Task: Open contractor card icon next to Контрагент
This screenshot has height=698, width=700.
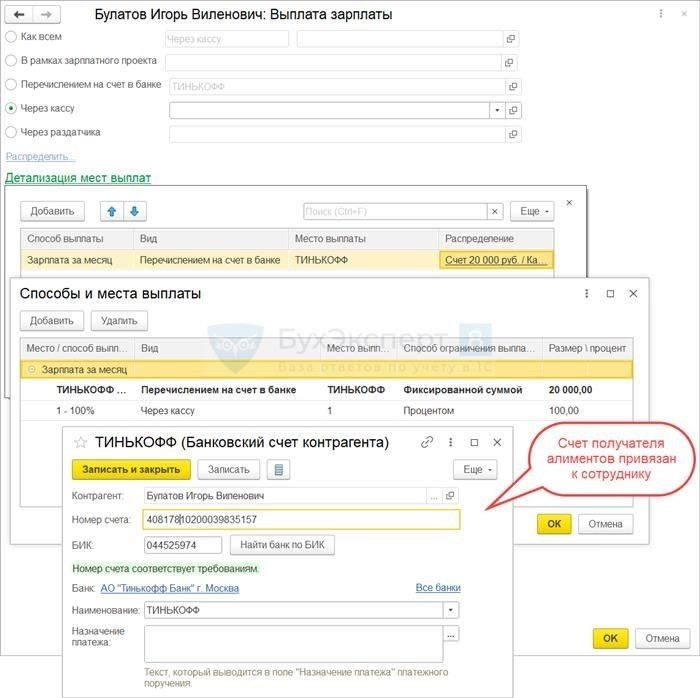Action: 450,495
